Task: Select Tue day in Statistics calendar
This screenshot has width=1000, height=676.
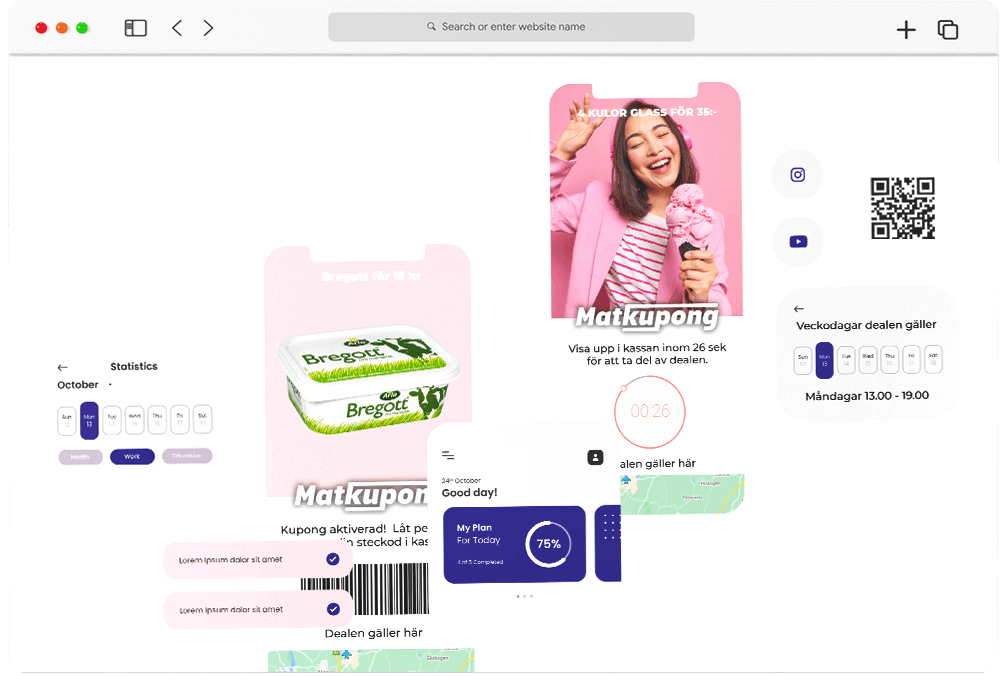Action: [112, 420]
